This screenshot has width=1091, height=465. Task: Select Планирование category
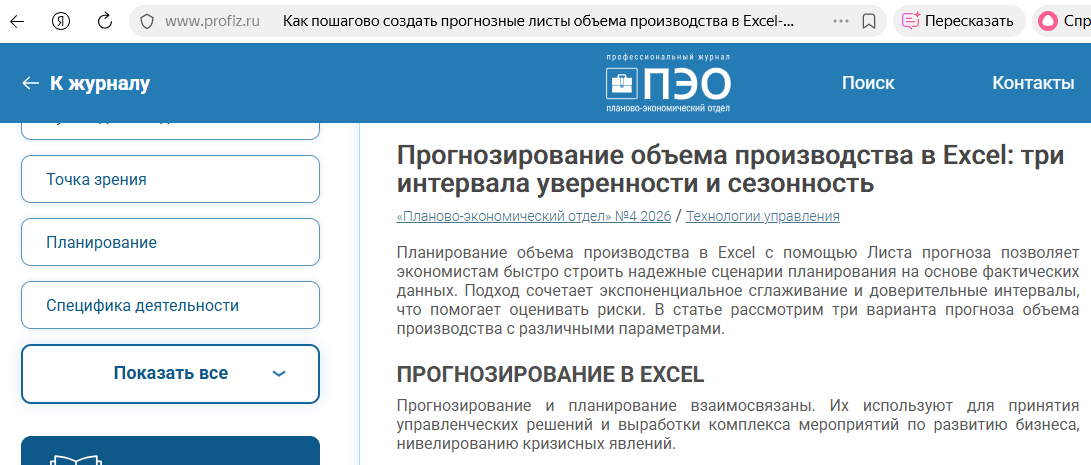click(x=170, y=242)
